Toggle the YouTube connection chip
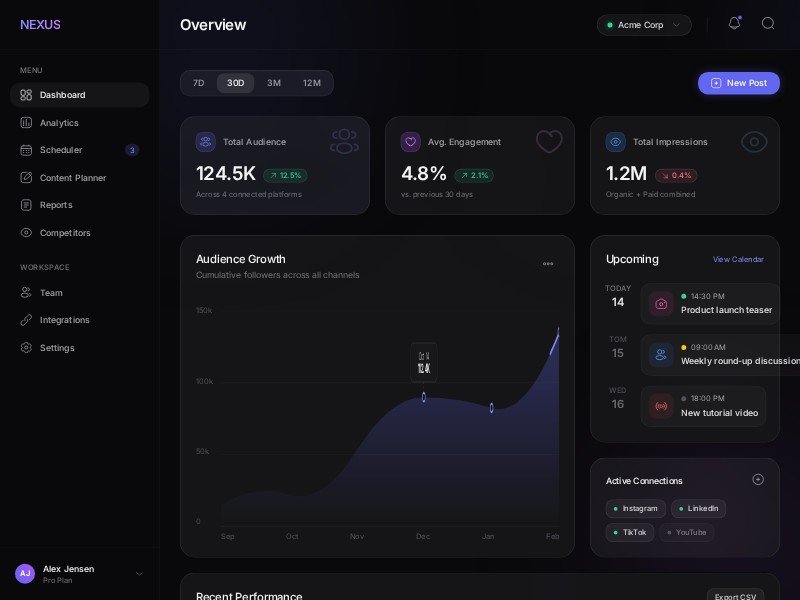Image resolution: width=800 pixels, height=600 pixels. tap(686, 532)
